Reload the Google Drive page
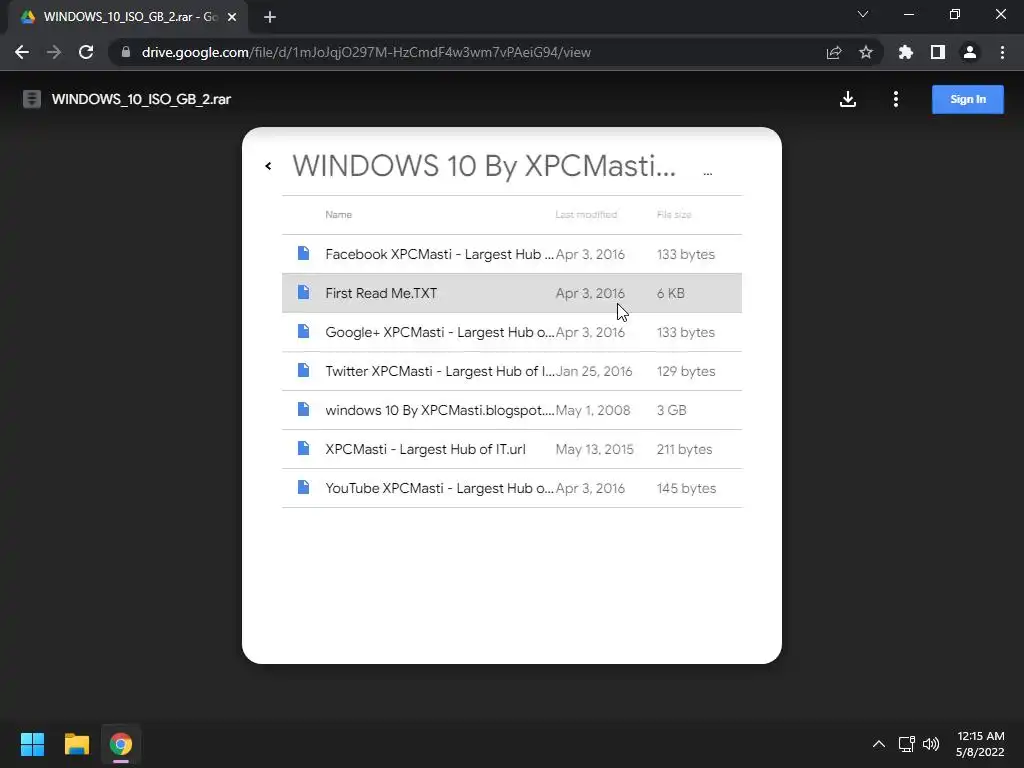Viewport: 1024px width, 768px height. [x=86, y=52]
